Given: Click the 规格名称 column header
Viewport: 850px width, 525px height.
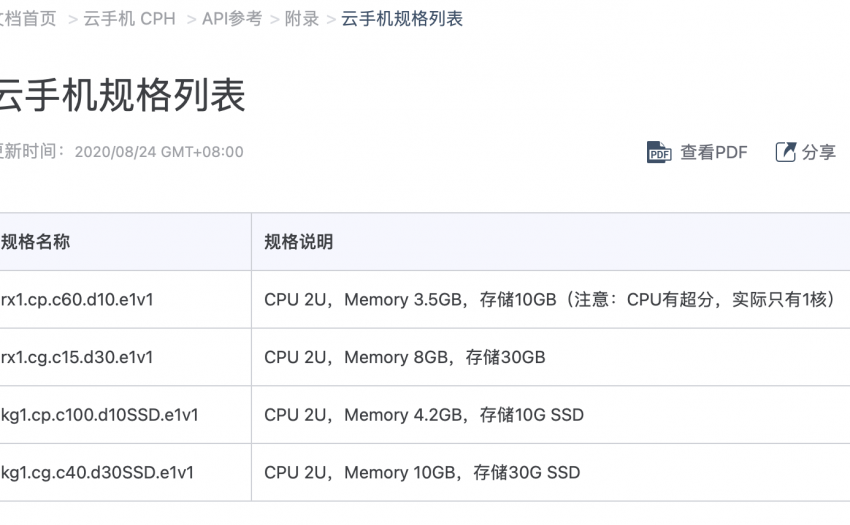Looking at the screenshot, I should (x=36, y=242).
